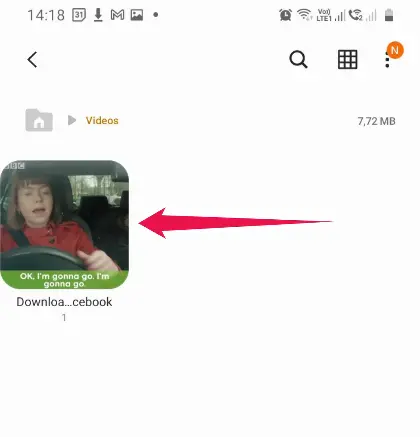Tap the 14:18 clock in status bar
The image size is (420, 437).
tap(46, 15)
